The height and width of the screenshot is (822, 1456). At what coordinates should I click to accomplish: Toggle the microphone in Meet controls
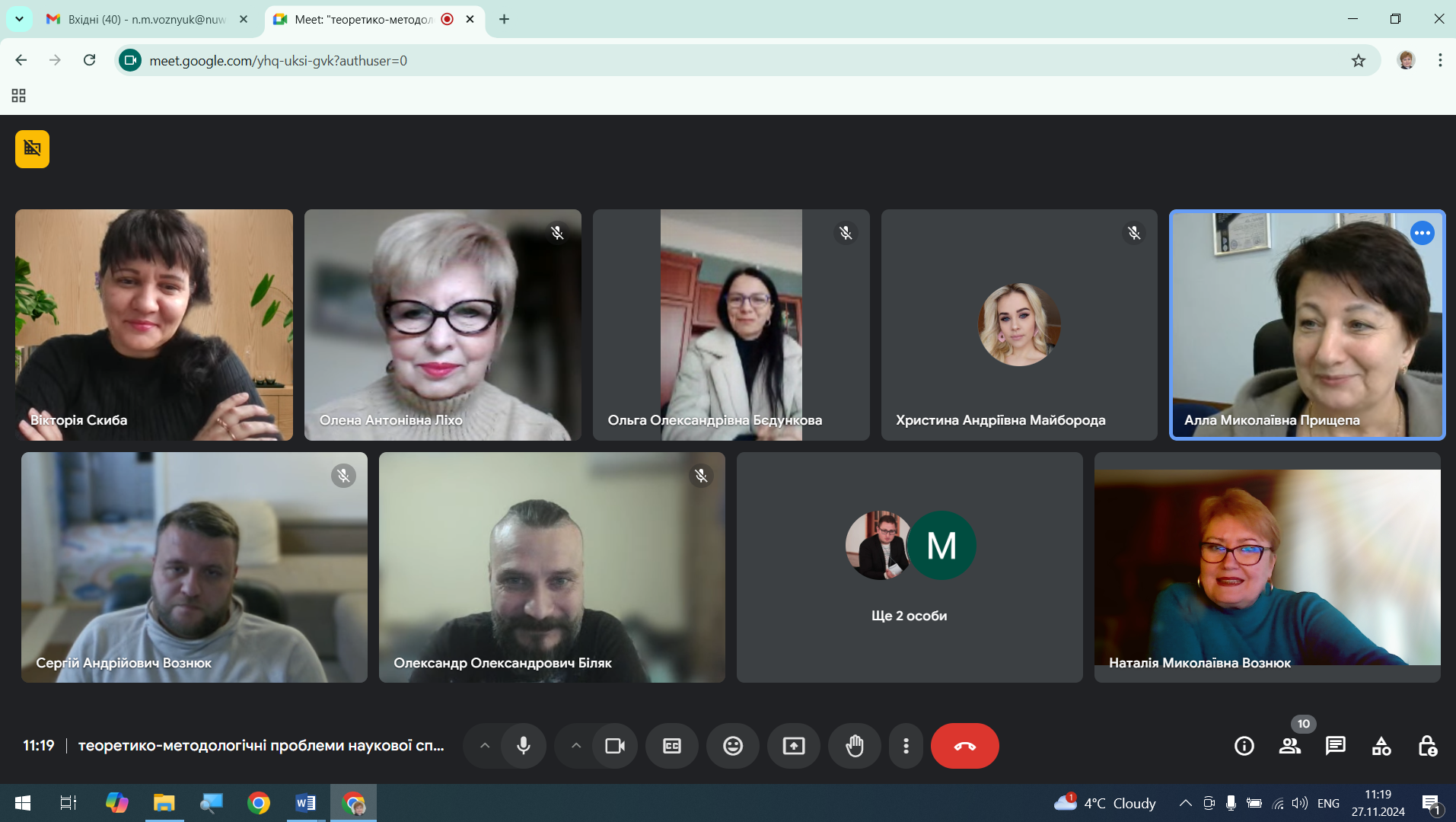tap(524, 746)
